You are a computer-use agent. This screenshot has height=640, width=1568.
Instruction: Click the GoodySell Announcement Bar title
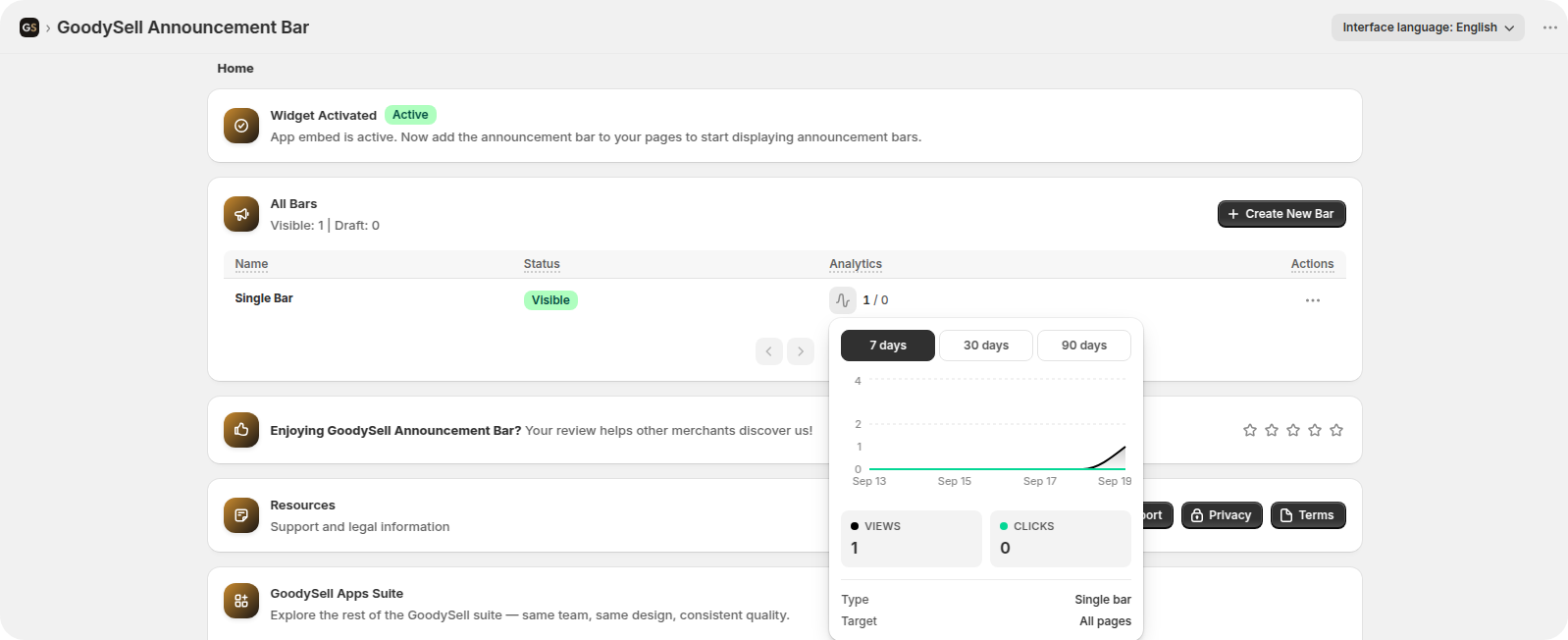[x=183, y=27]
